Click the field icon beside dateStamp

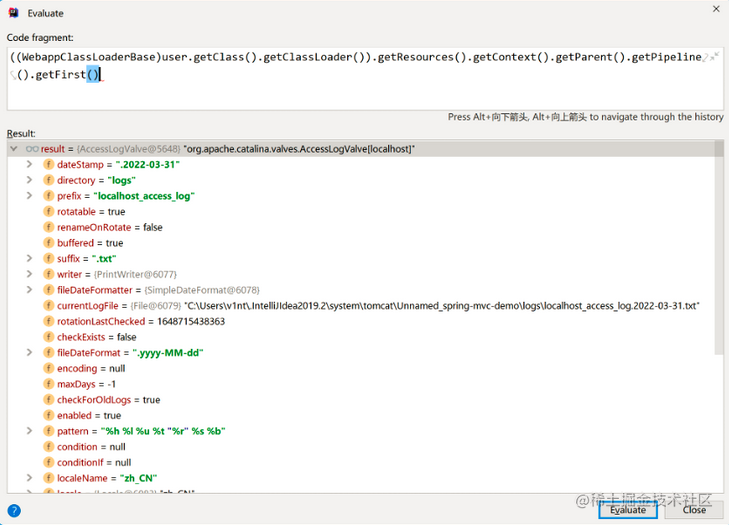tap(49, 164)
